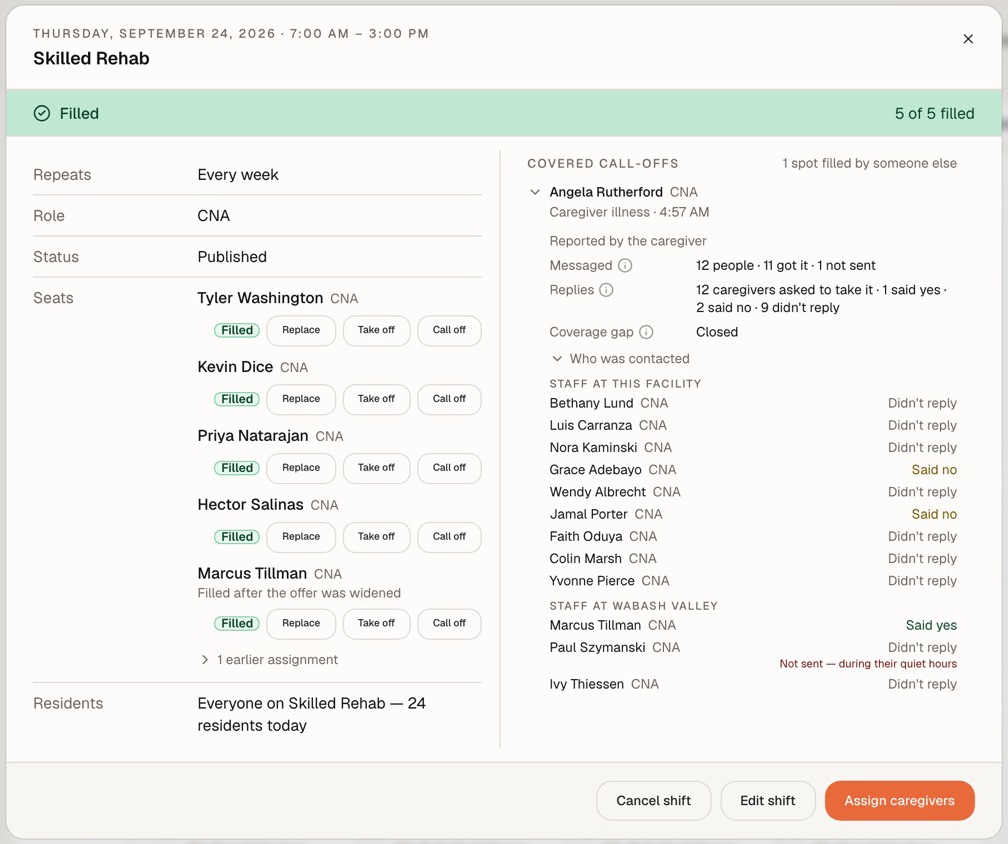Take off Priya Natarajan

click(x=376, y=468)
